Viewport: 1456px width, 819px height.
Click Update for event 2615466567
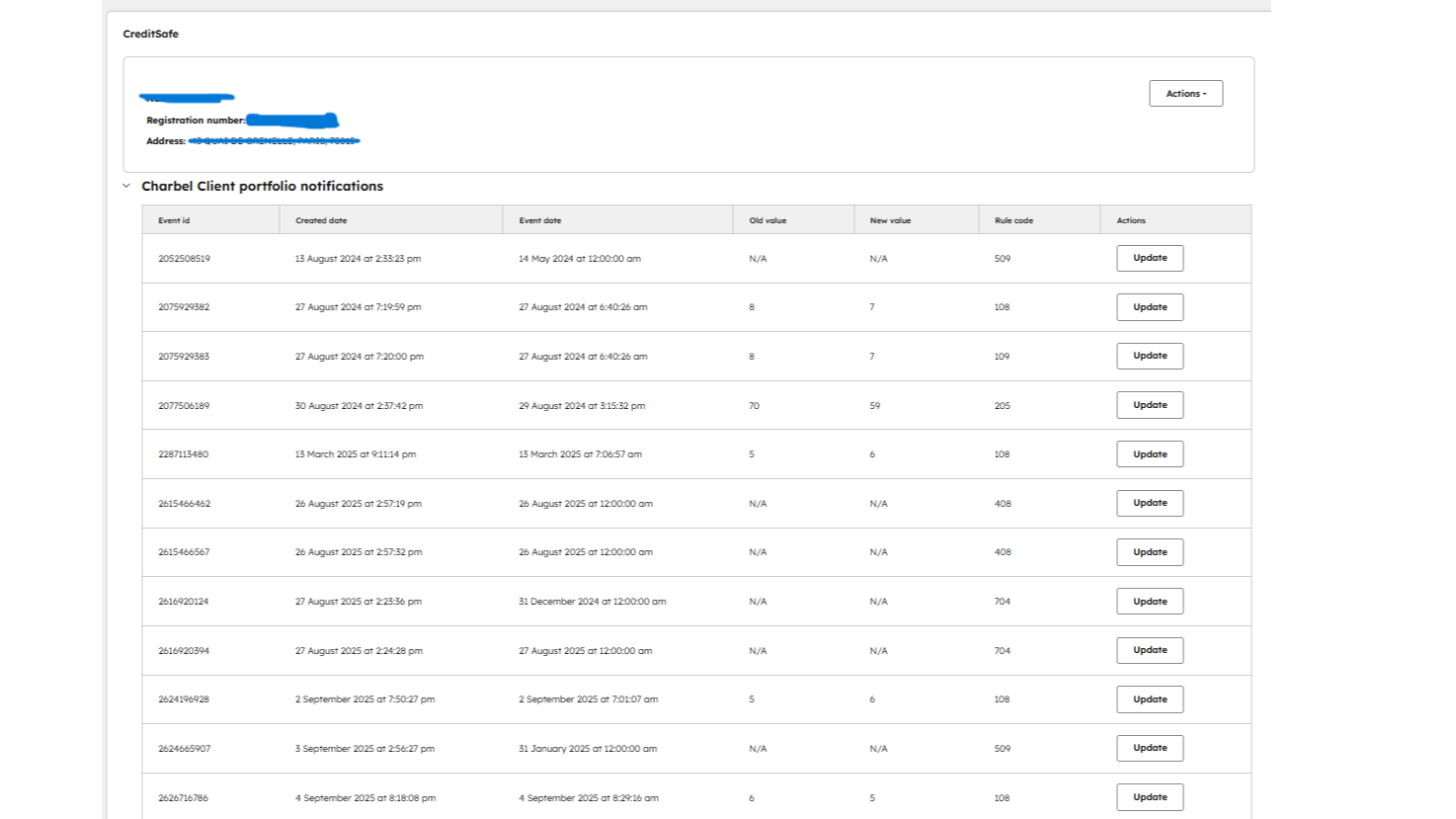1150,552
